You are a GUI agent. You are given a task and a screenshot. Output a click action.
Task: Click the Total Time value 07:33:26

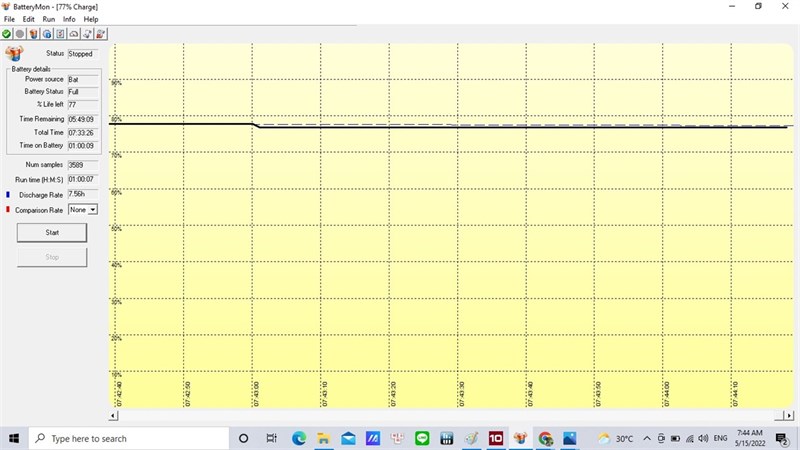83,133
